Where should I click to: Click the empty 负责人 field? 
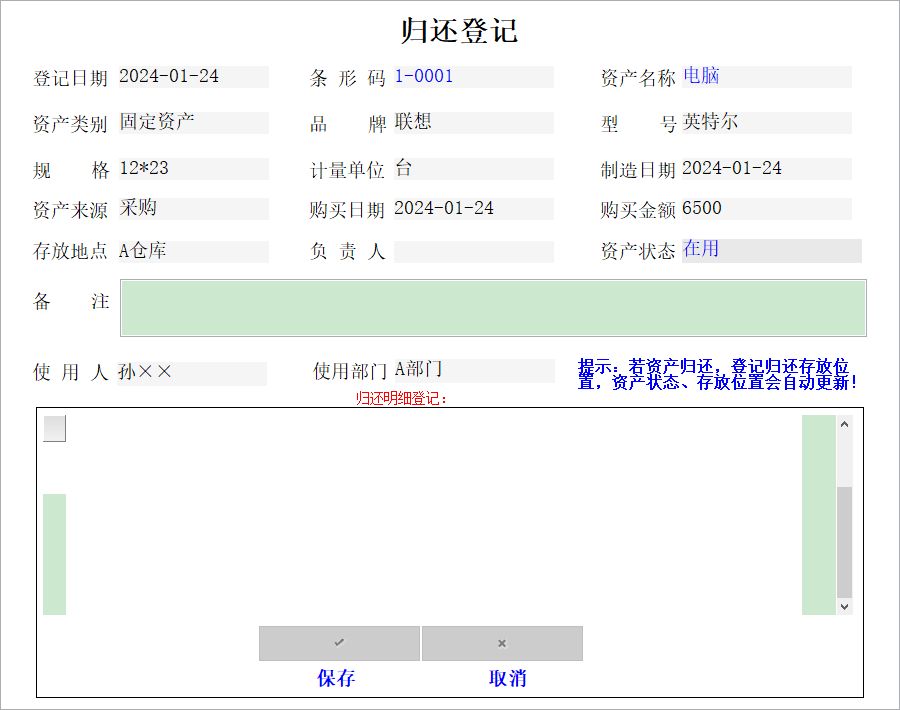(x=474, y=251)
